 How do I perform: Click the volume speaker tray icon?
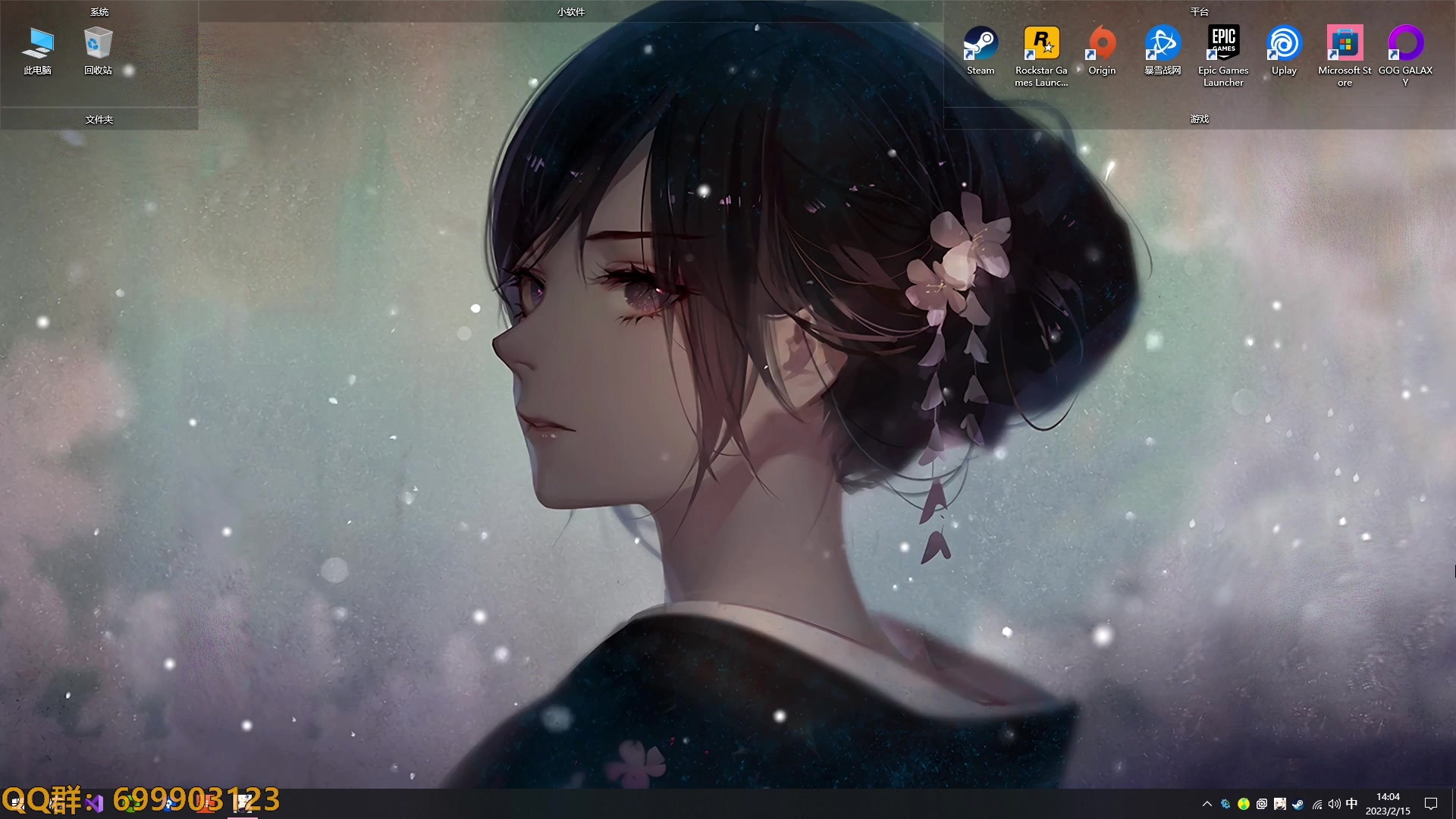1334,804
